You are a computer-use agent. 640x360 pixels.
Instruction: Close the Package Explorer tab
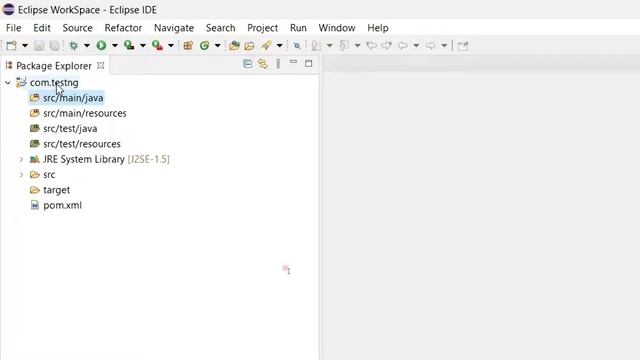click(100, 65)
